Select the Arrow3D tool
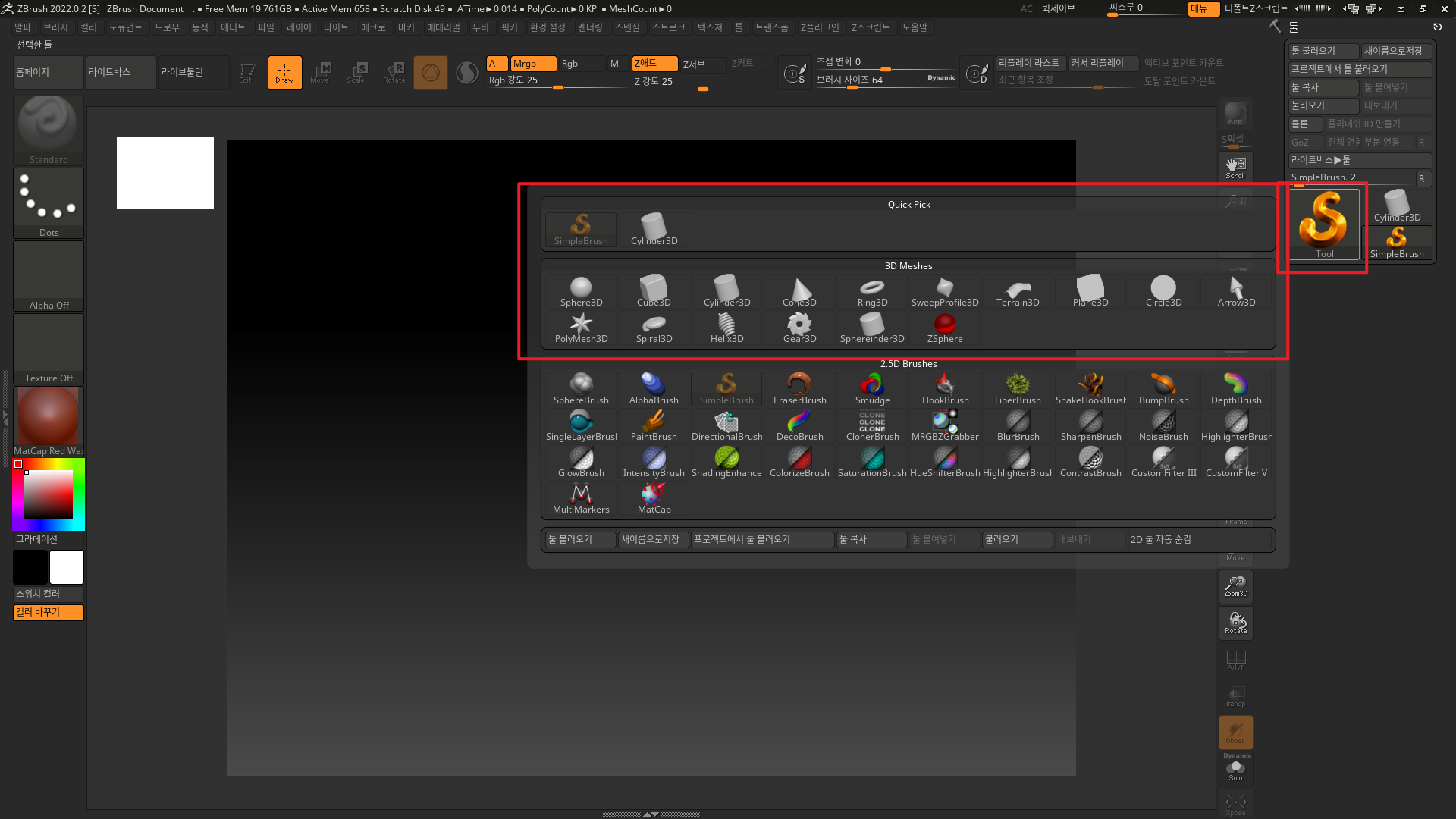Image resolution: width=1456 pixels, height=819 pixels. coord(1236,292)
